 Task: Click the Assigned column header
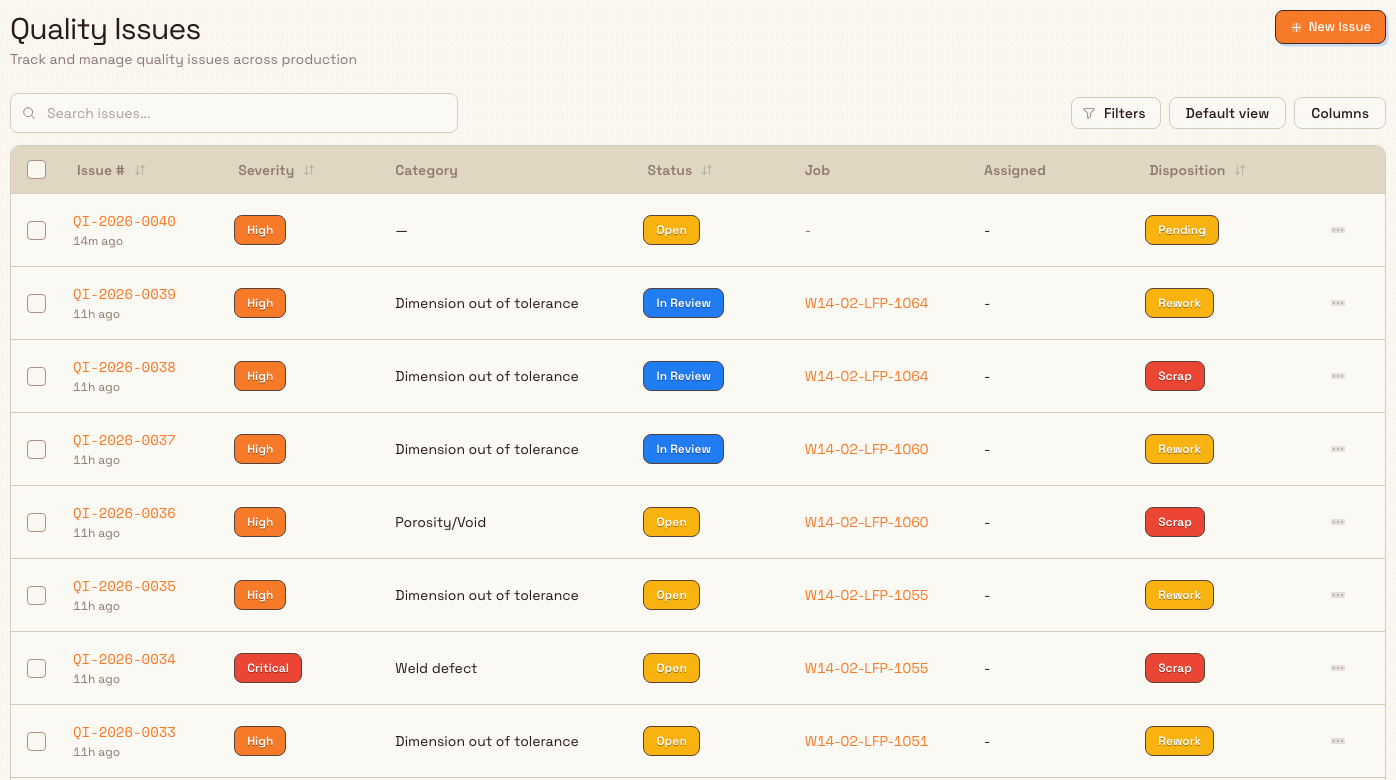click(x=1014, y=170)
